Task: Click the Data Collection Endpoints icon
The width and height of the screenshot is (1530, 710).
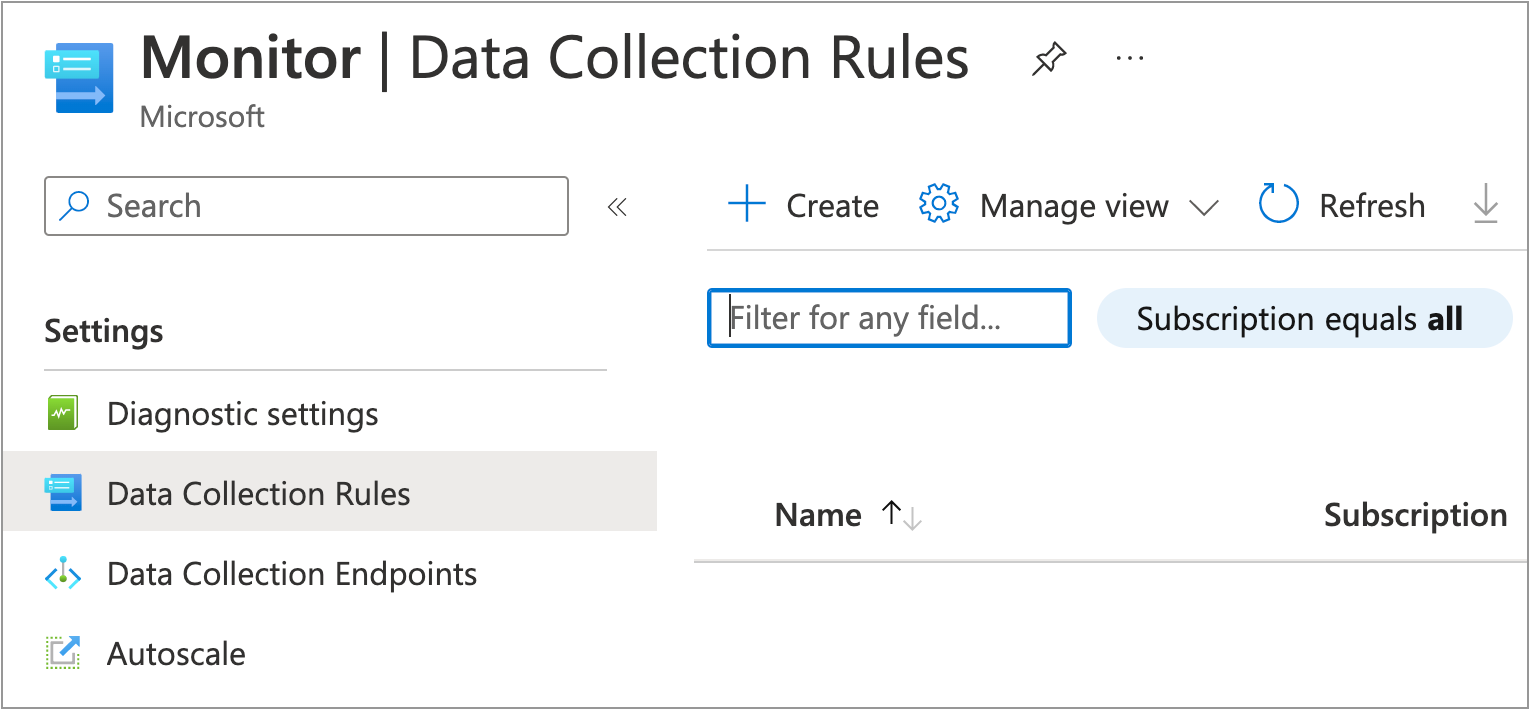Action: (63, 574)
